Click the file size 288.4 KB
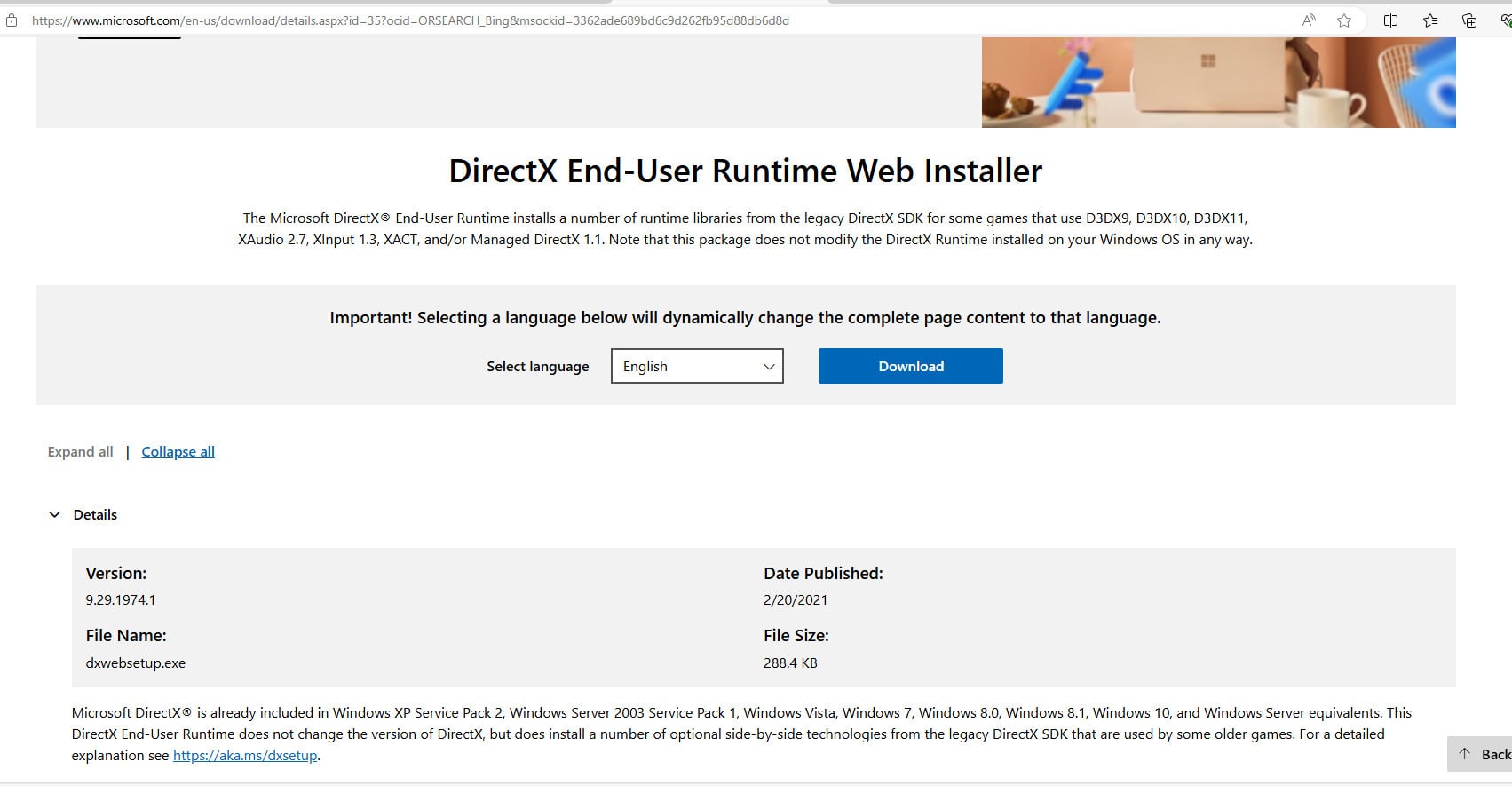This screenshot has height=786, width=1512. 790,663
